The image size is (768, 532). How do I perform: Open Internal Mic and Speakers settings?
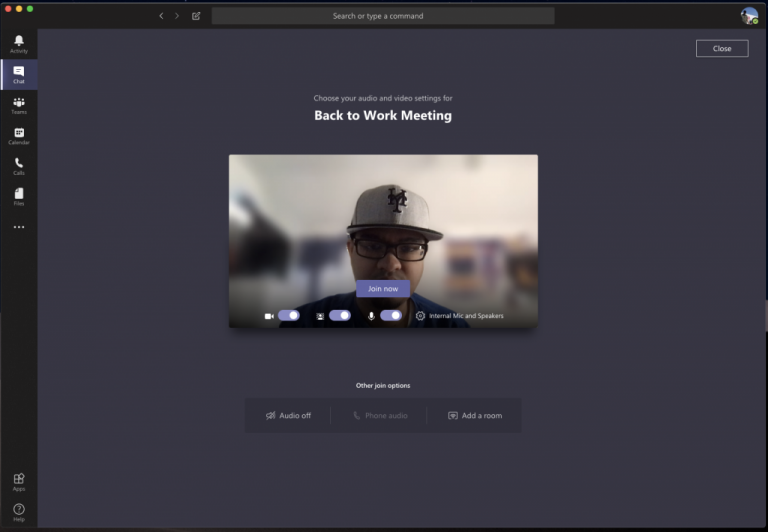tap(466, 316)
